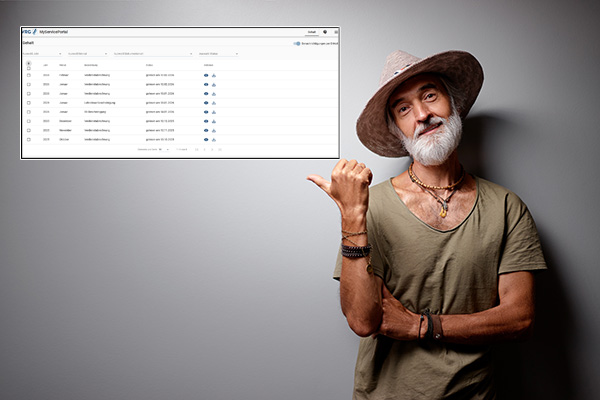Click the download icon in first row
This screenshot has width=600, height=400.
pyautogui.click(x=213, y=75)
